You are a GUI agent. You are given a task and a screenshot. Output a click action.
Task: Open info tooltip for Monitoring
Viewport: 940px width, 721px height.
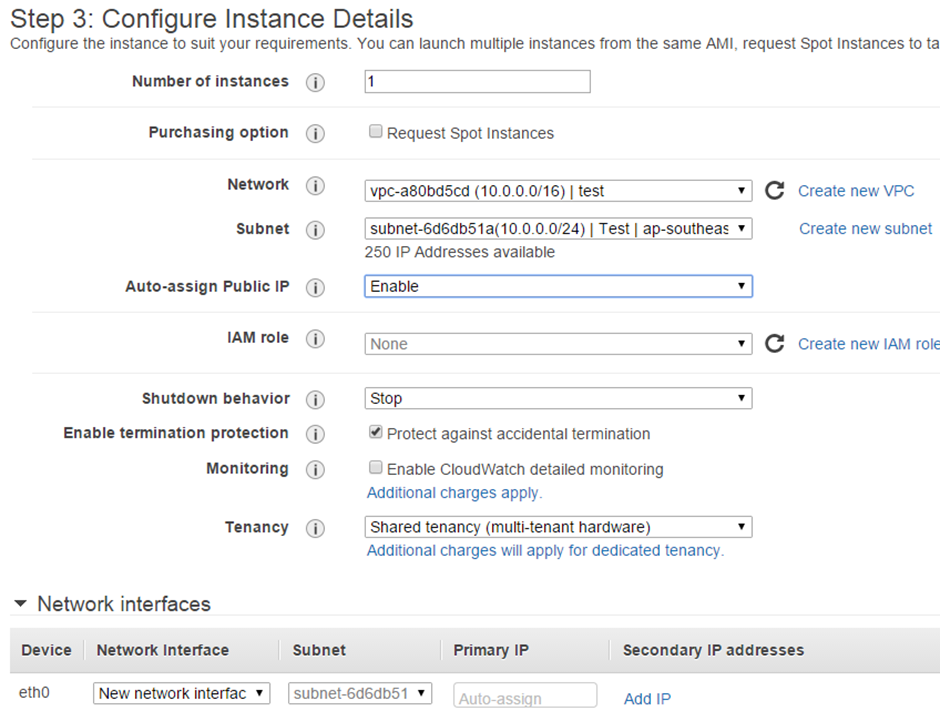click(315, 469)
